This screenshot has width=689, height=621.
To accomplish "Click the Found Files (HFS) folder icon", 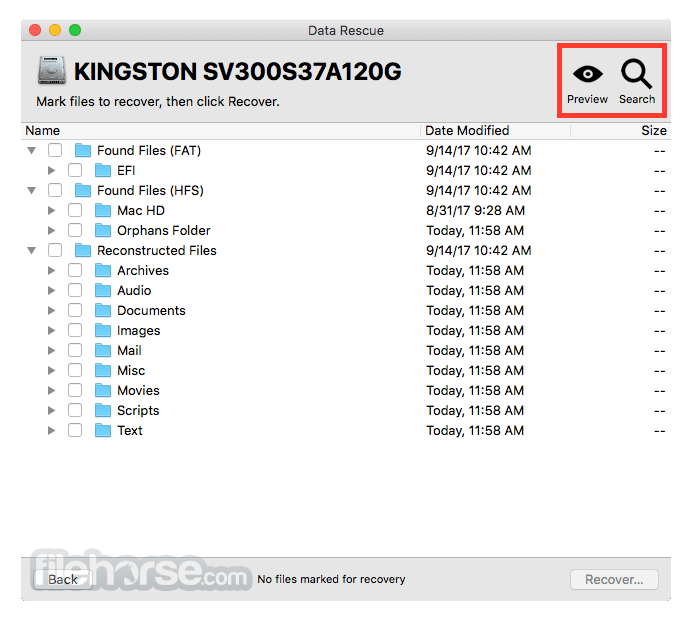I will pyautogui.click(x=83, y=190).
